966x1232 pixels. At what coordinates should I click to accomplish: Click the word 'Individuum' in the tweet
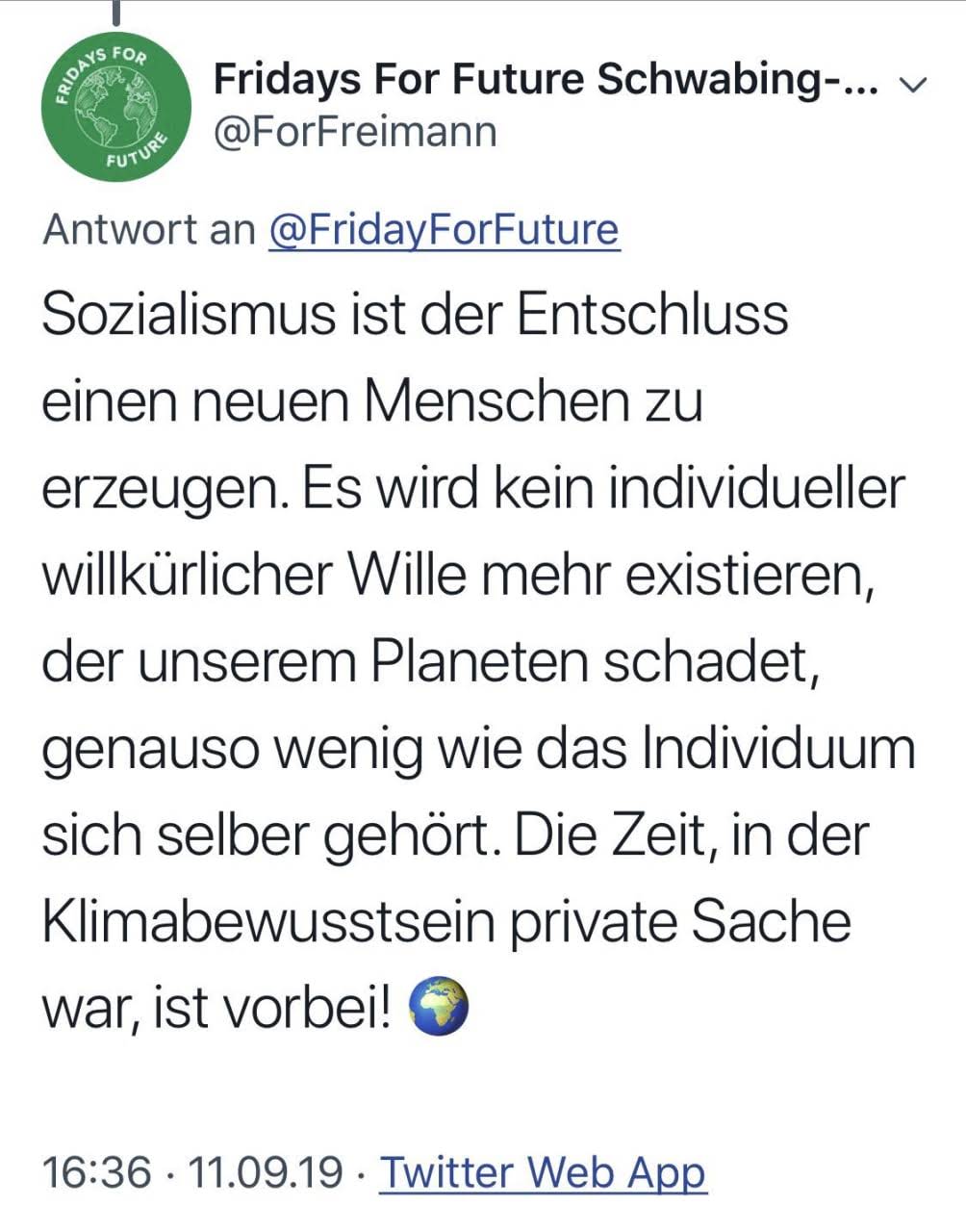(x=778, y=748)
